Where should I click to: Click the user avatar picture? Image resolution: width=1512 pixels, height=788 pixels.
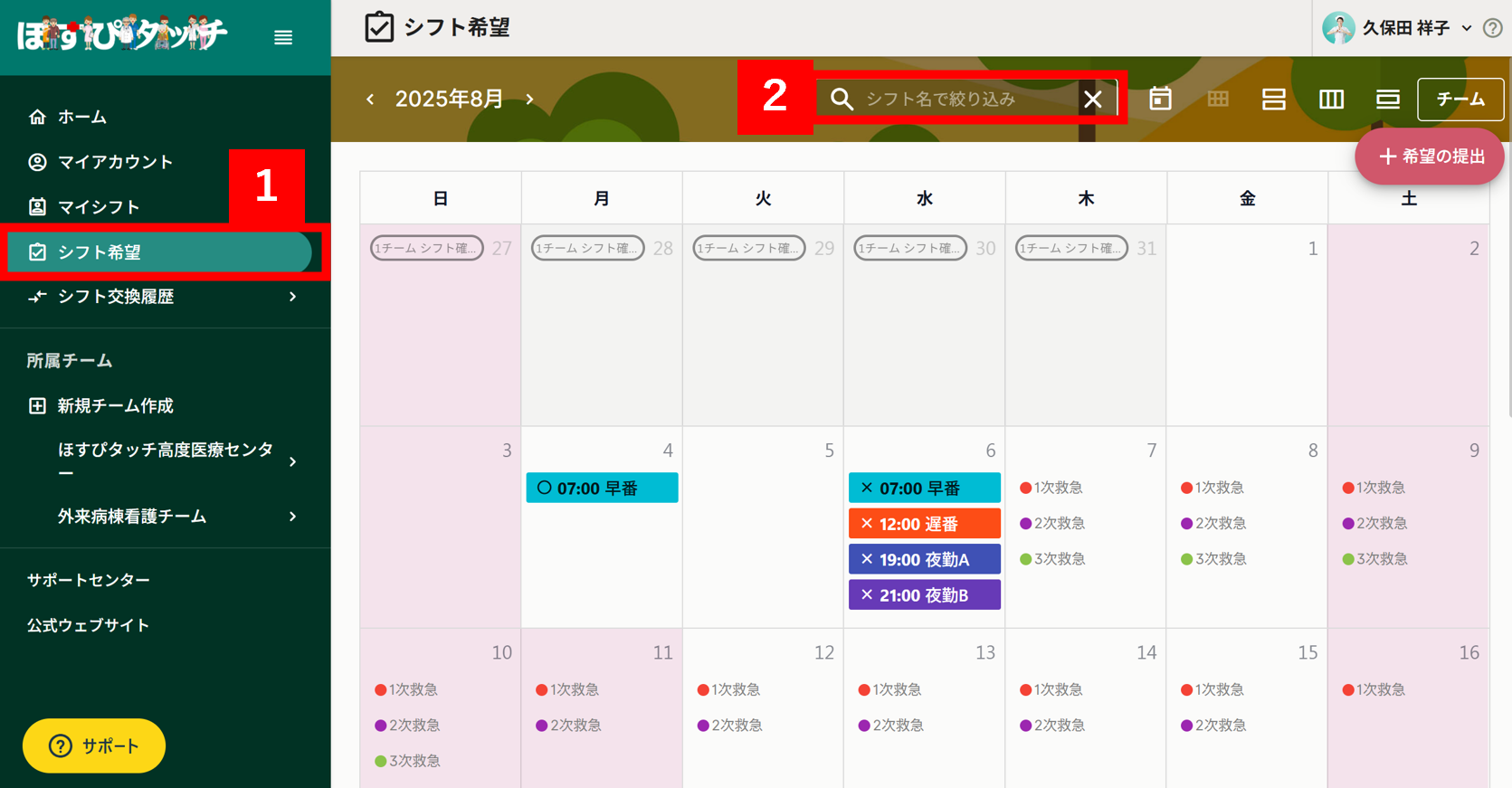1338,28
